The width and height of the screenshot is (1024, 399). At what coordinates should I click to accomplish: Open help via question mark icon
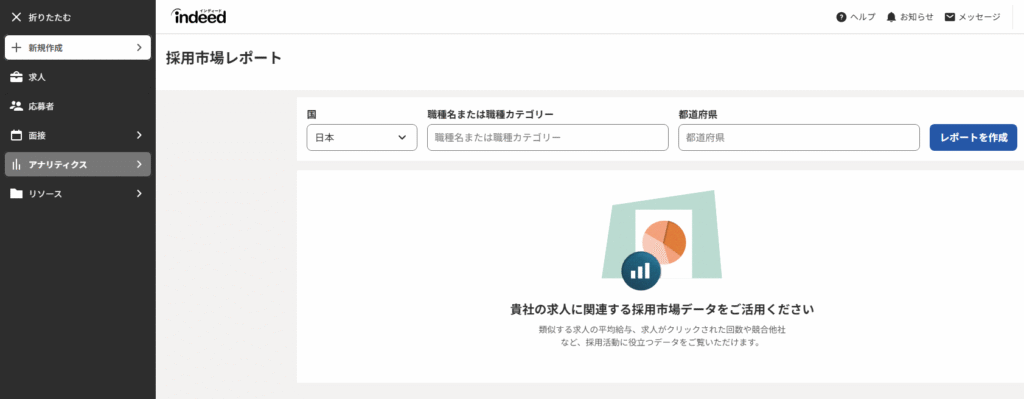pyautogui.click(x=841, y=17)
